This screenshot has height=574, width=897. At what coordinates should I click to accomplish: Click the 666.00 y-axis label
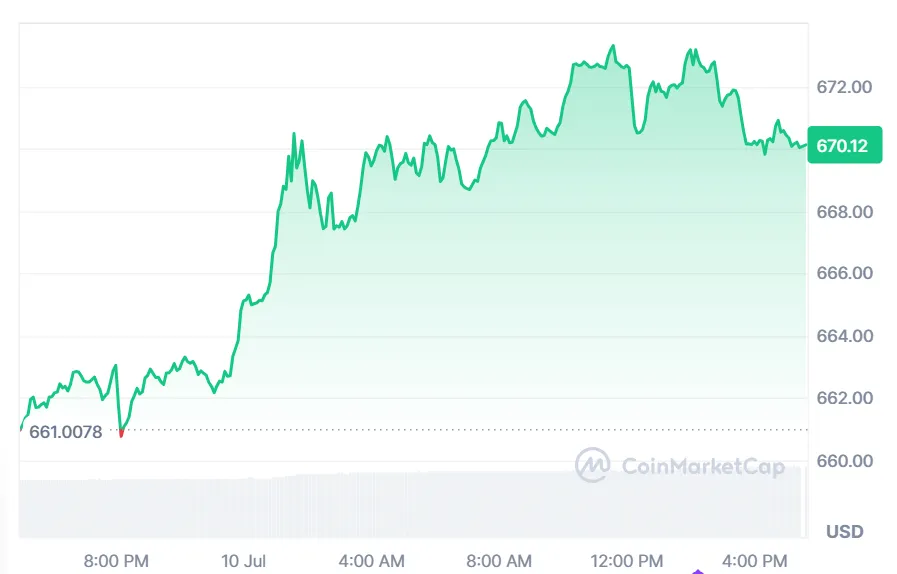coord(844,273)
